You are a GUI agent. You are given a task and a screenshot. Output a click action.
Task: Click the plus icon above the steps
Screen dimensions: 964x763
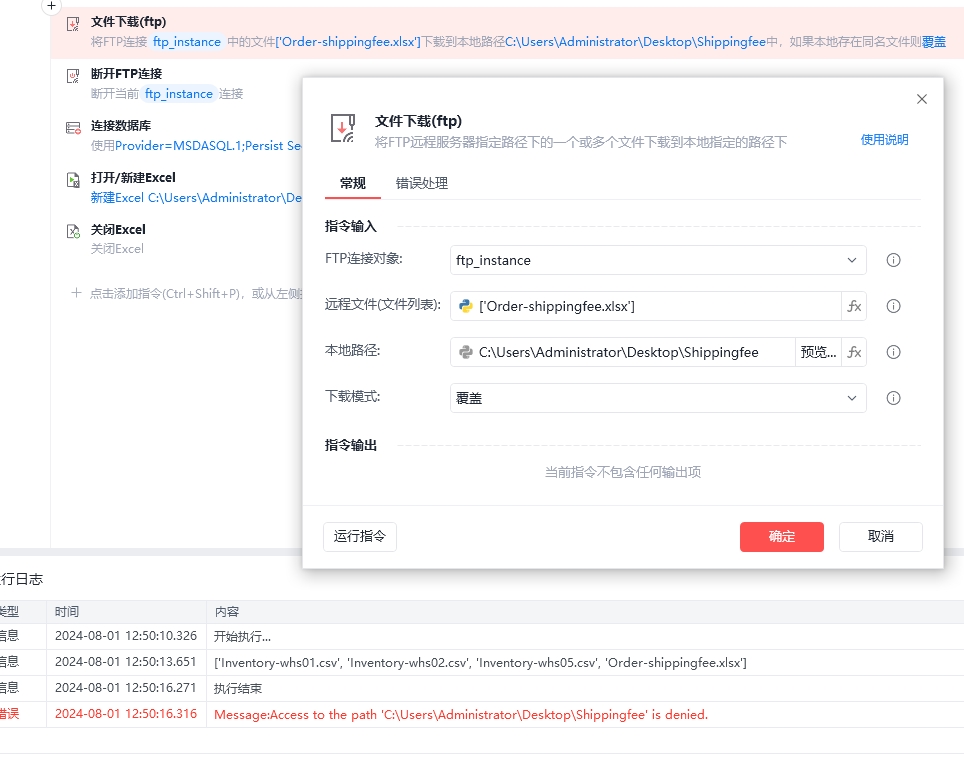click(51, 6)
